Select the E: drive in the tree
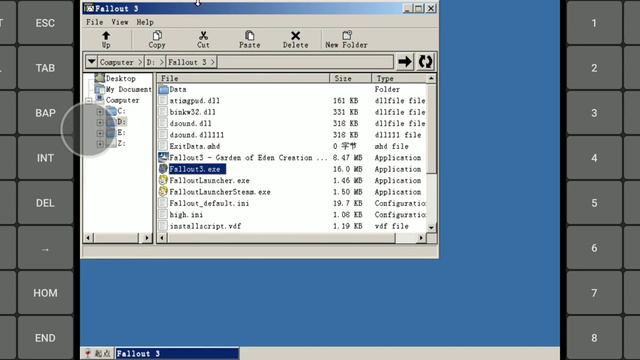 [121, 133]
